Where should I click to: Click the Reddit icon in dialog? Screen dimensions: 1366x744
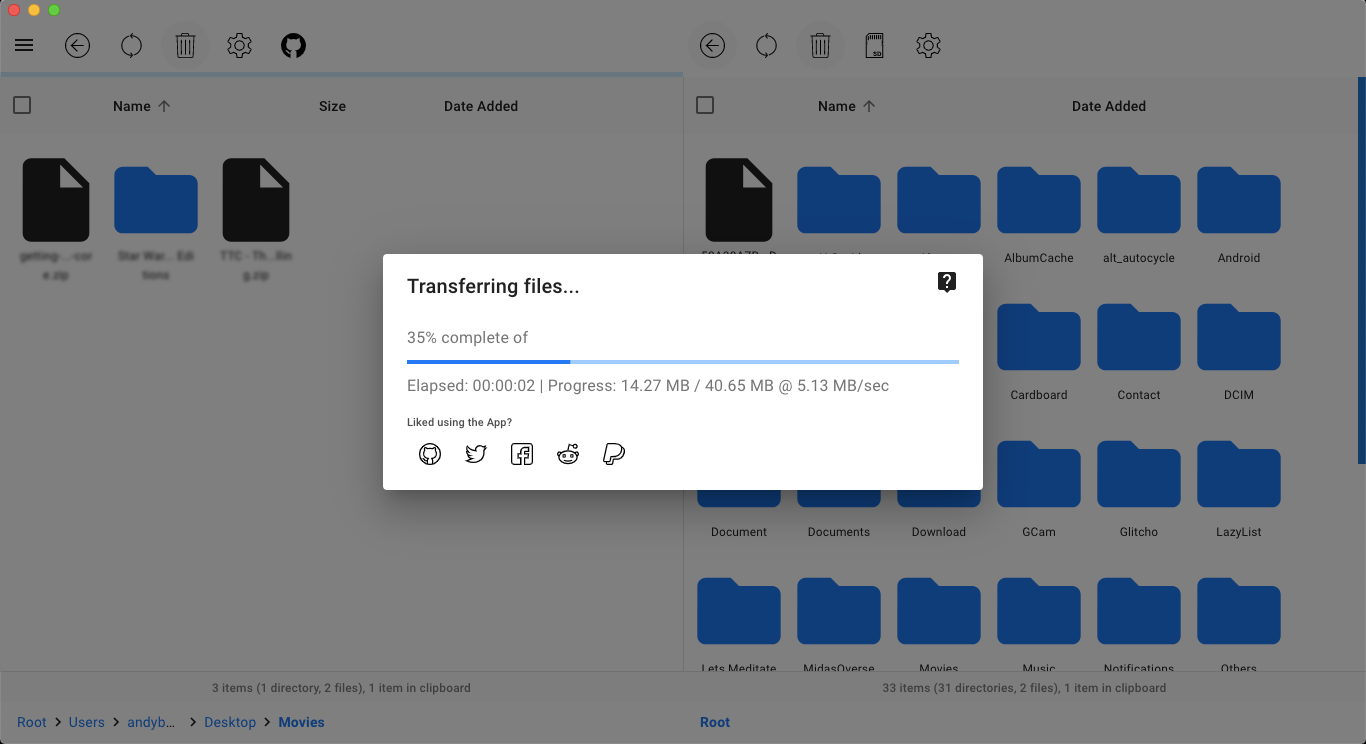(x=568, y=455)
